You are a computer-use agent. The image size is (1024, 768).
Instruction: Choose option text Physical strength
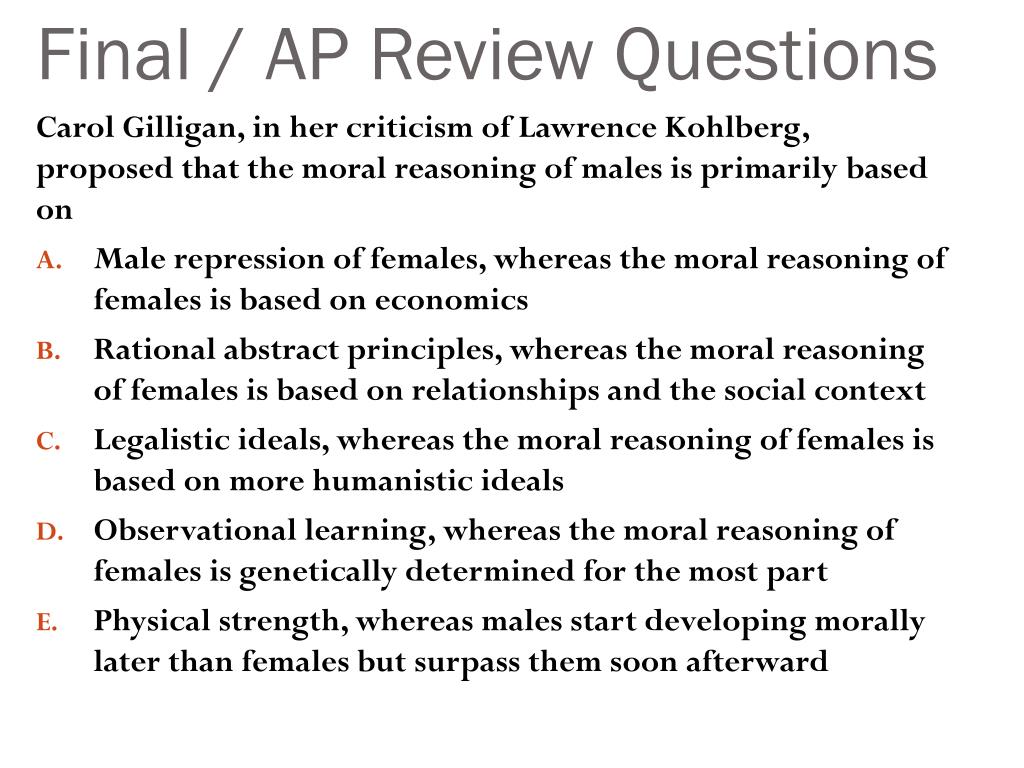pos(221,621)
